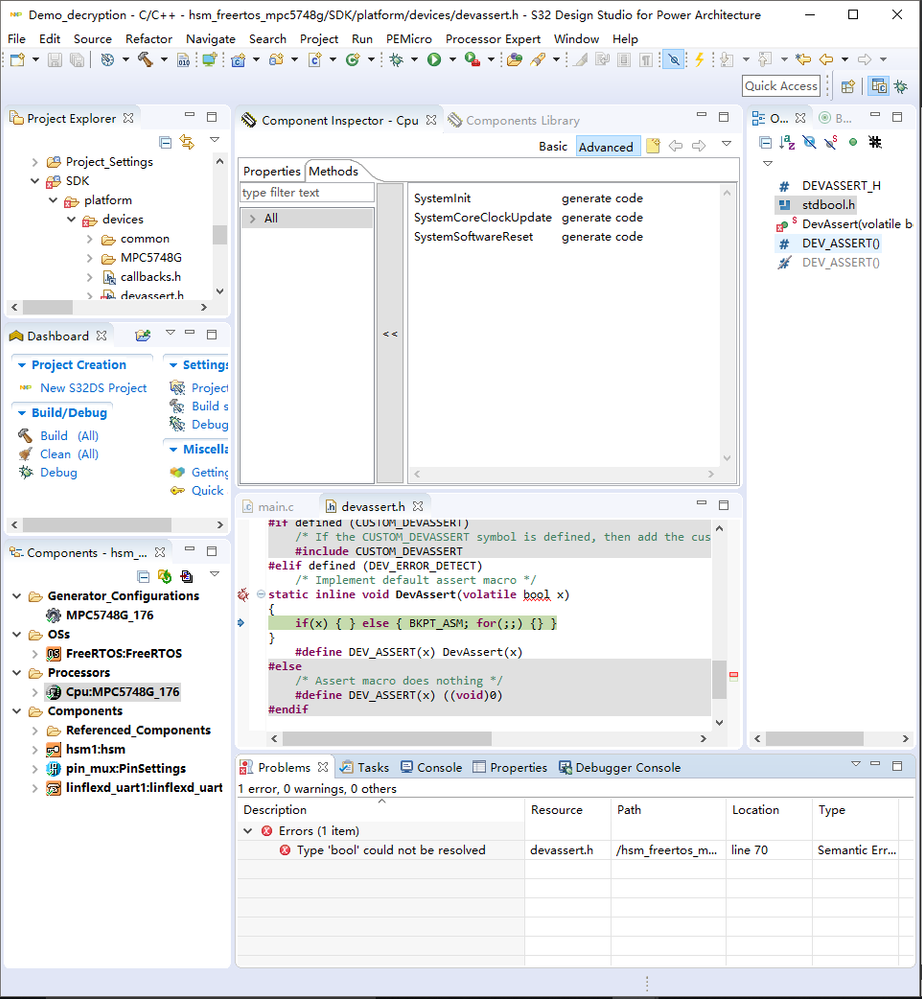Screen dimensions: 922x999
Task: Click the yellow Back arrow in toolbar
Action: click(x=826, y=59)
